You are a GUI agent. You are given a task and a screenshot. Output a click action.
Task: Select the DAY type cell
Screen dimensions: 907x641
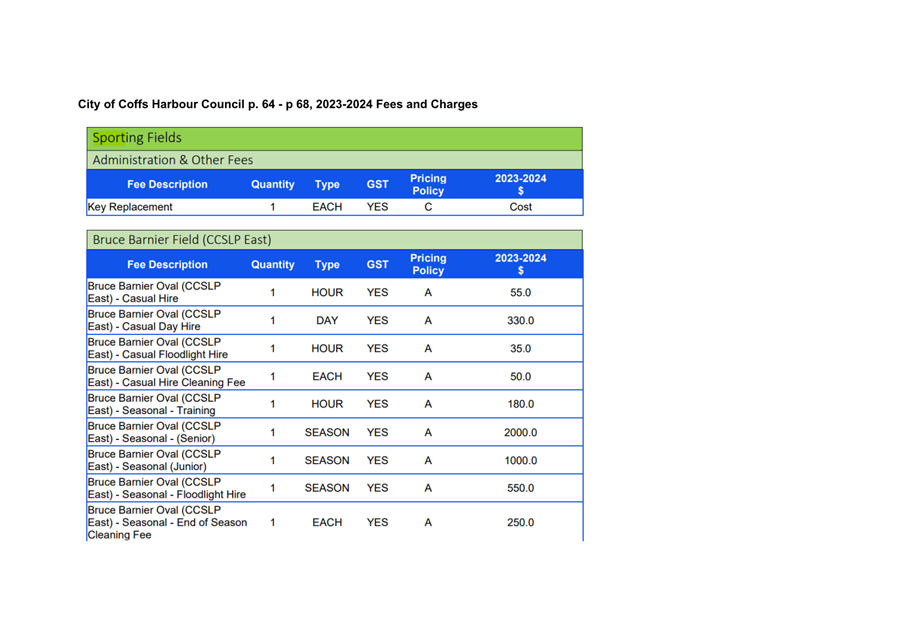pos(327,320)
